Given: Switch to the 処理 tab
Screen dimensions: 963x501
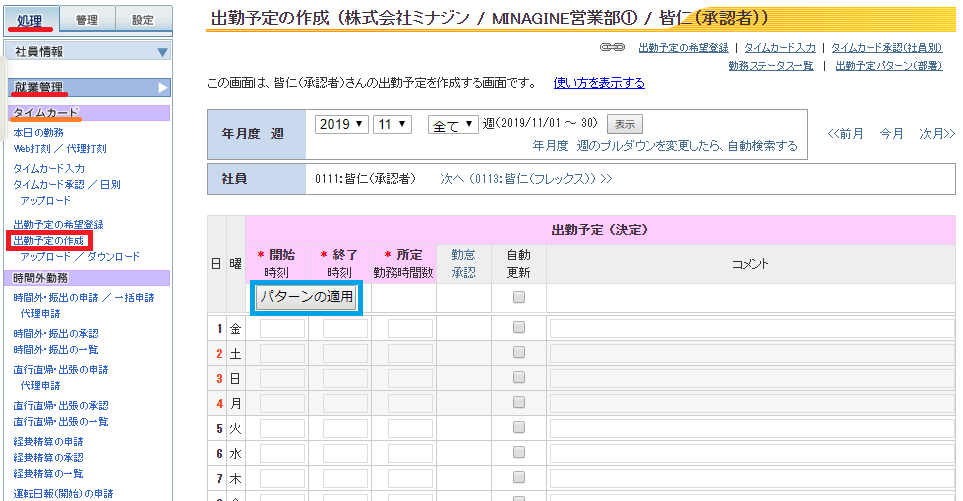Looking at the screenshot, I should 31,20.
